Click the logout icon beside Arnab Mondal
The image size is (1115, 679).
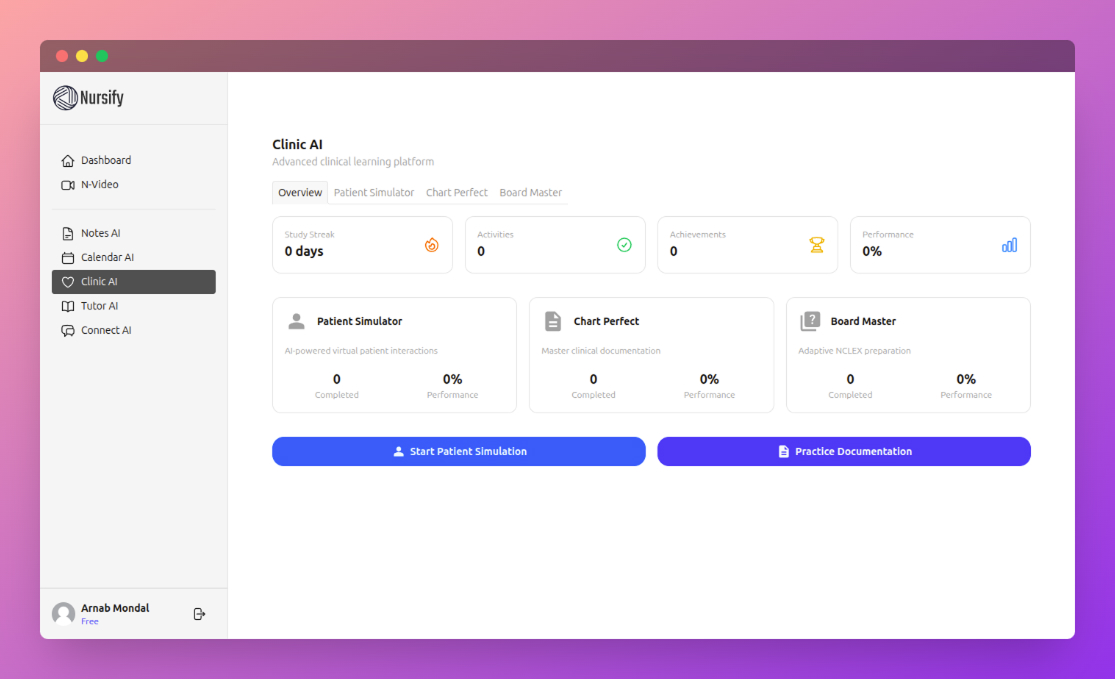[199, 614]
